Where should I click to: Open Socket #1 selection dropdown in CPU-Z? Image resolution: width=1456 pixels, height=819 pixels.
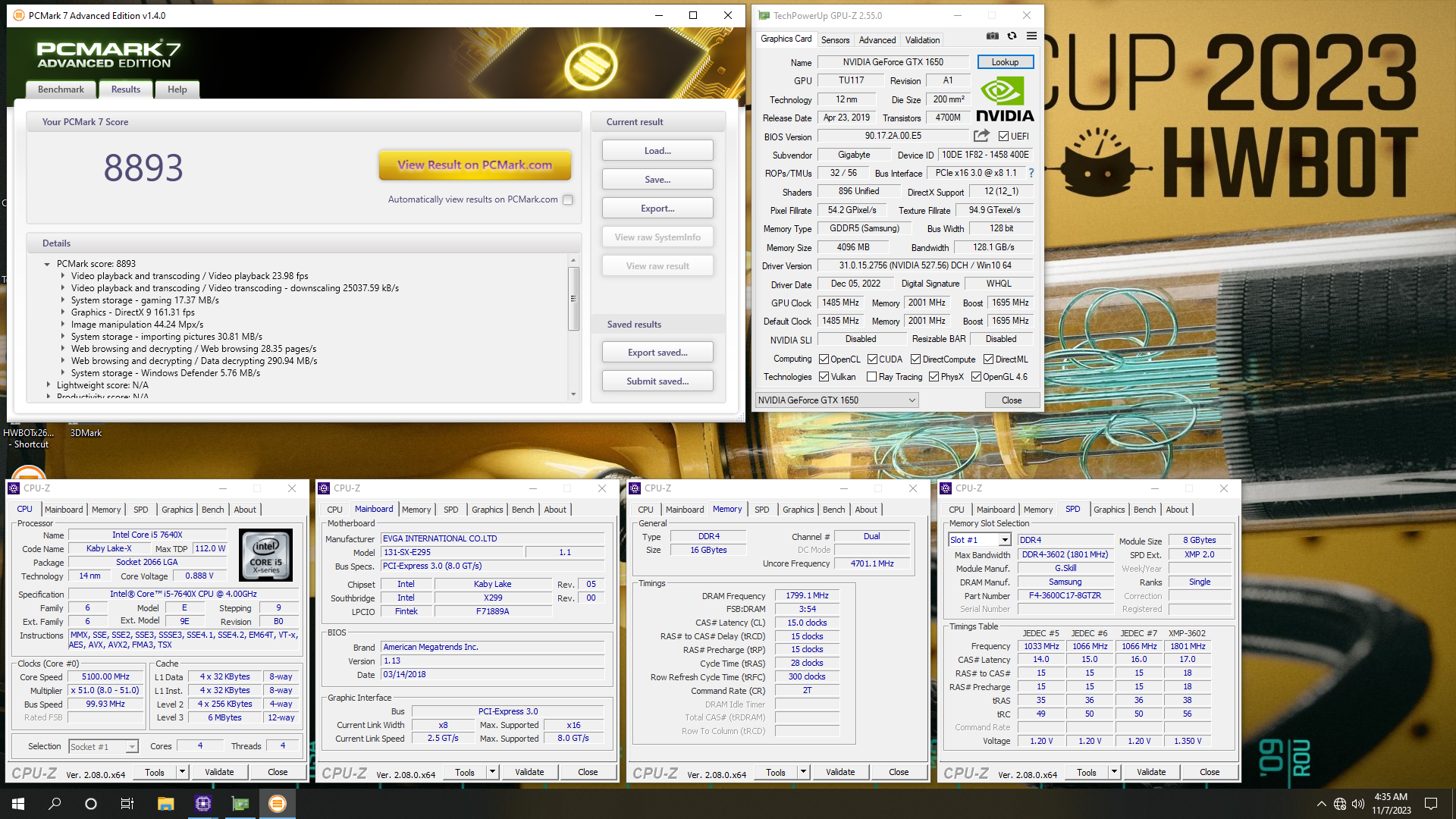coord(103,747)
